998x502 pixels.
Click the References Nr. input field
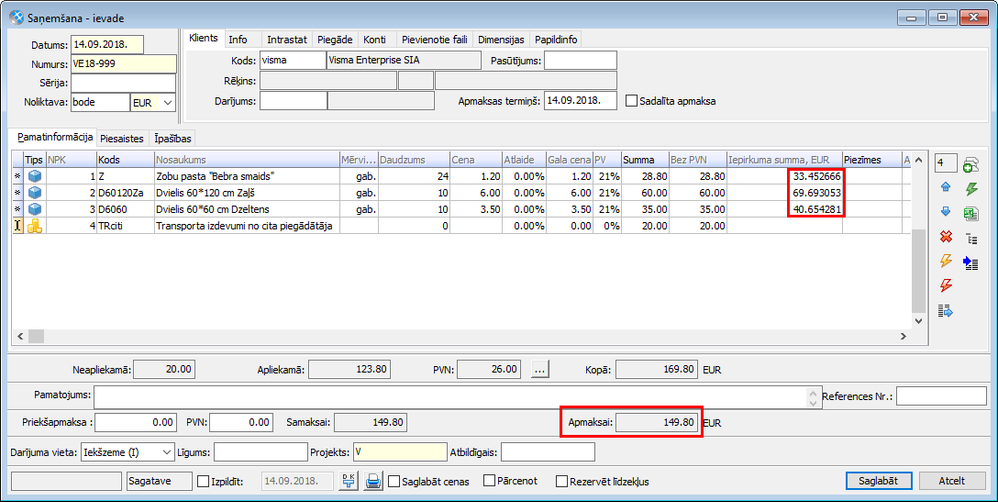[x=941, y=396]
